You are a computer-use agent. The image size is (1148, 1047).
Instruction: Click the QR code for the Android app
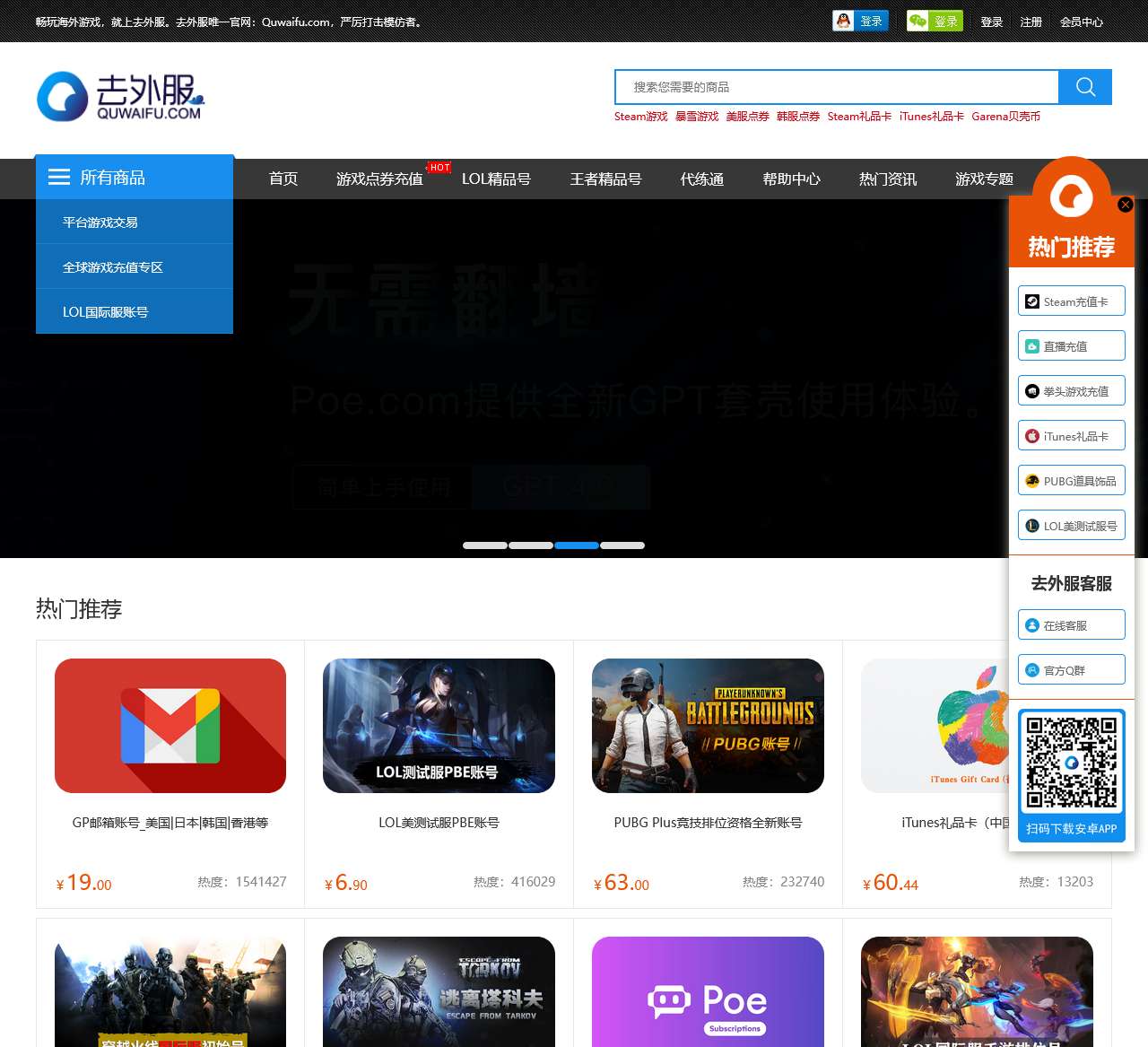[1072, 762]
